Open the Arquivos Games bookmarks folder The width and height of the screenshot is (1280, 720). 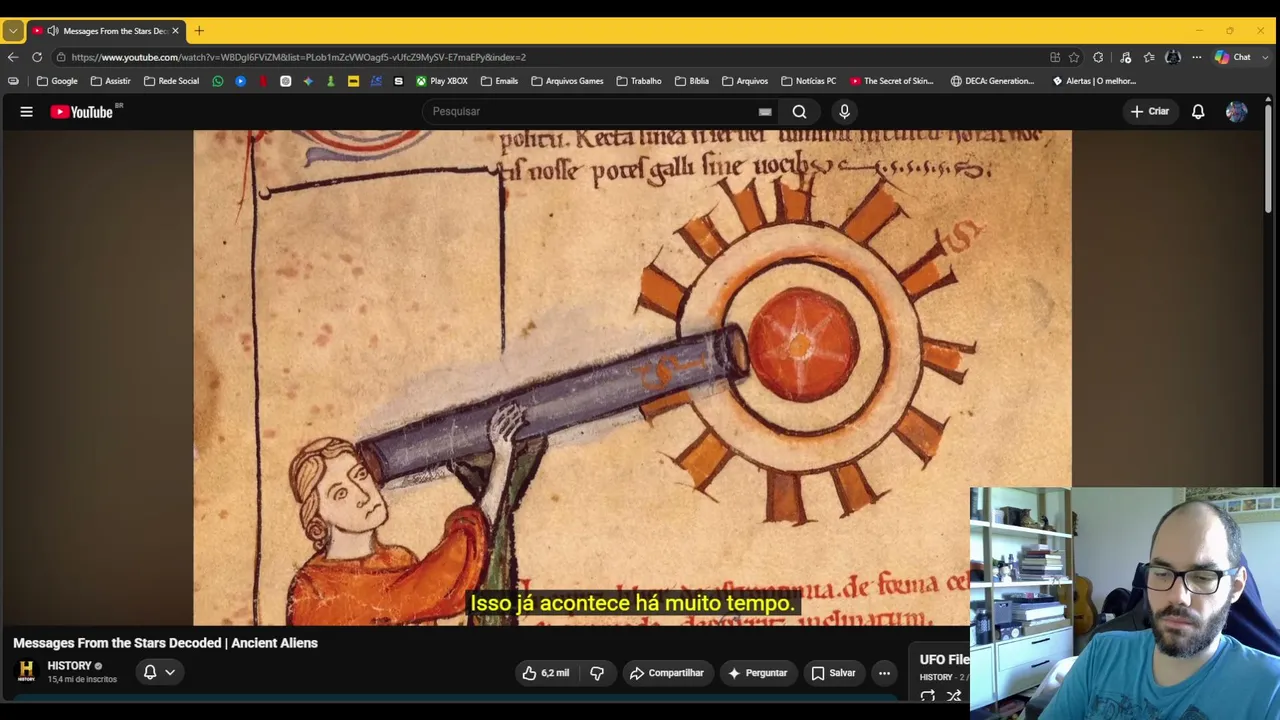[x=567, y=81]
